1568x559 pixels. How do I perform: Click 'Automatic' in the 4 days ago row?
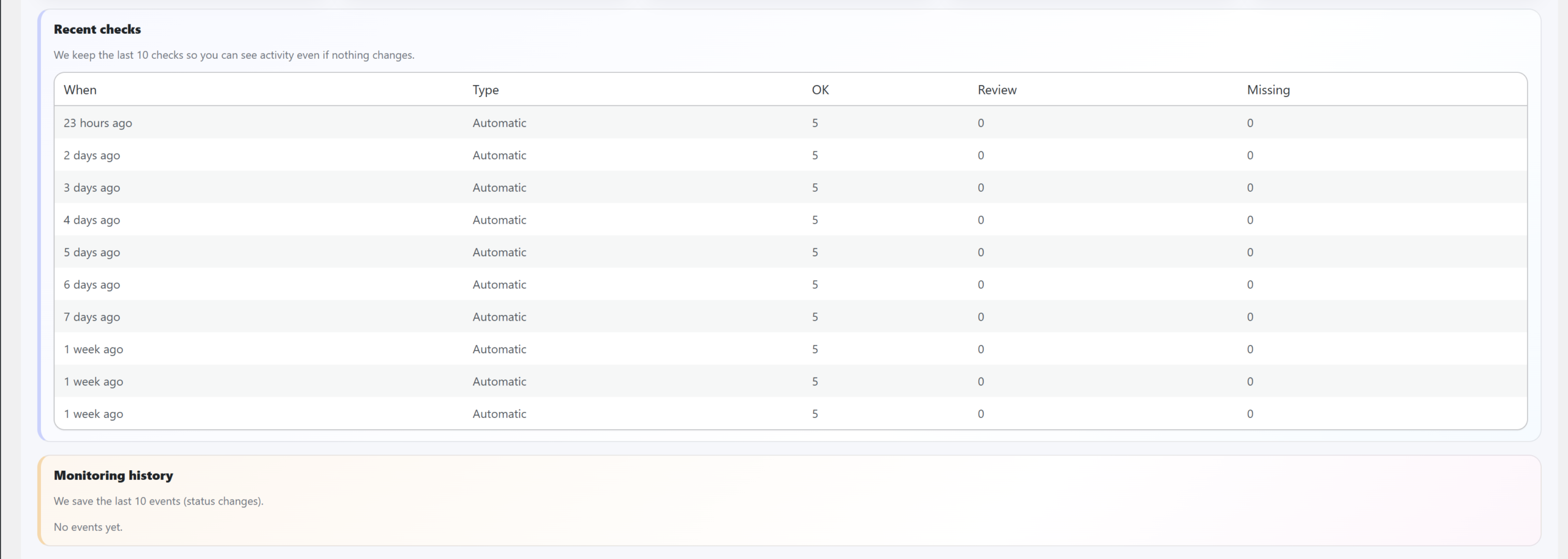click(499, 220)
